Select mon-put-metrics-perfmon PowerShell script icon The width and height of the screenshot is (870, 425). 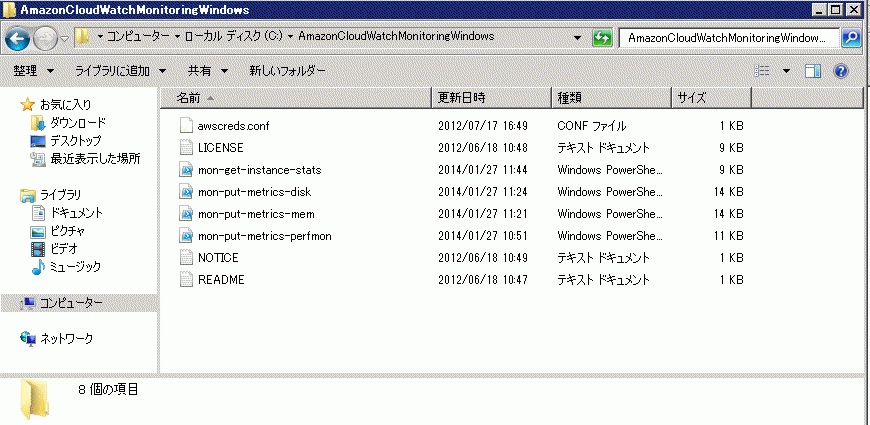tap(186, 236)
